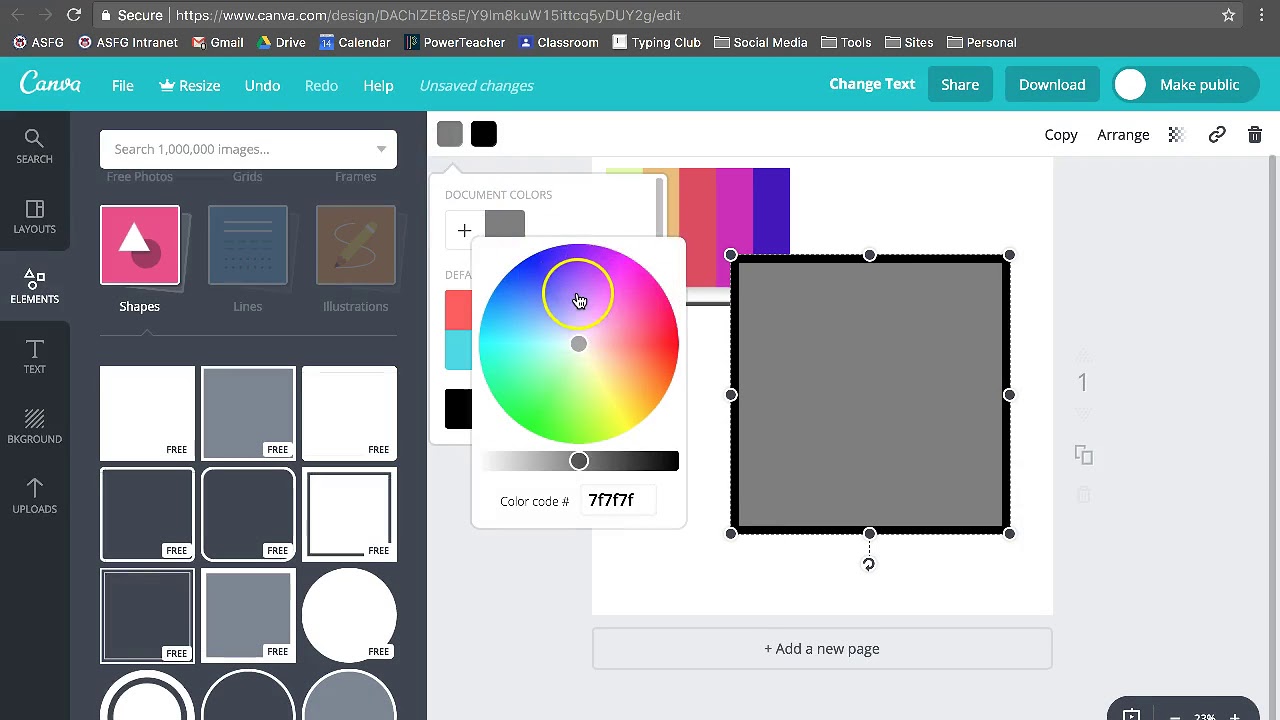Image resolution: width=1280 pixels, height=720 pixels.
Task: Open the Resize menu
Action: 190,85
